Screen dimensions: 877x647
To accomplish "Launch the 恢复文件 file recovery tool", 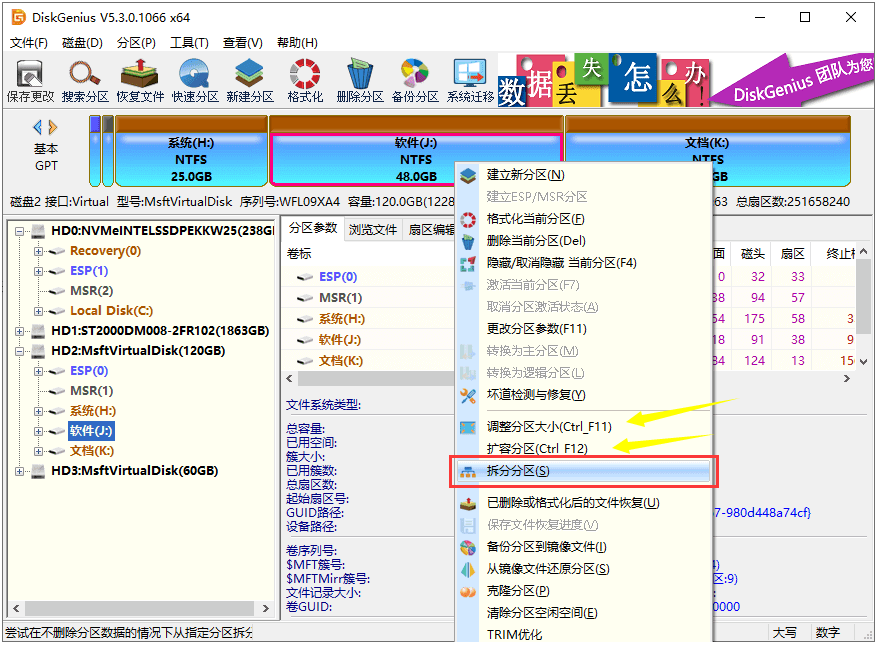I will pos(140,81).
